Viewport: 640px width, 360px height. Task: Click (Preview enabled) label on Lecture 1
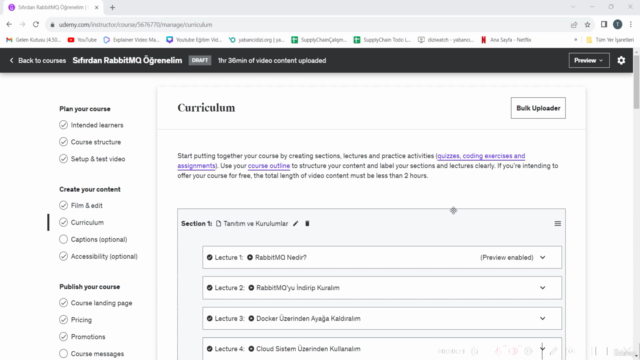507,258
